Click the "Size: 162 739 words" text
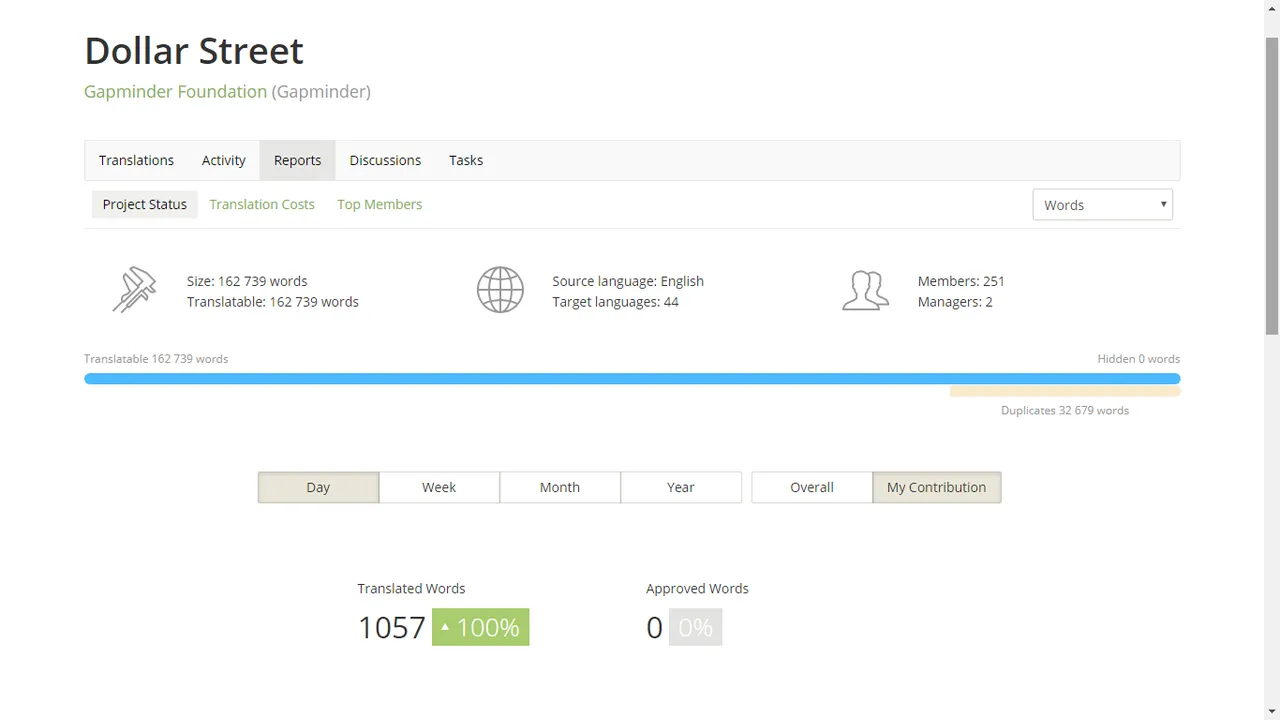Image resolution: width=1280 pixels, height=720 pixels. [247, 281]
